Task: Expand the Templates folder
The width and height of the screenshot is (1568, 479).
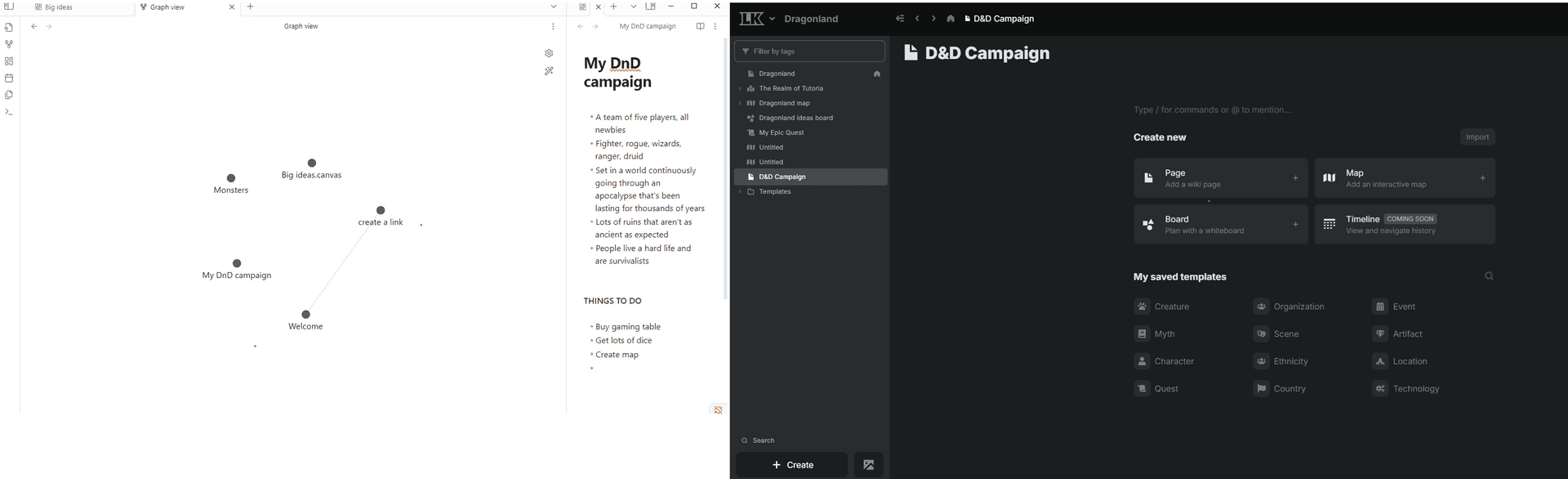Action: click(x=740, y=191)
